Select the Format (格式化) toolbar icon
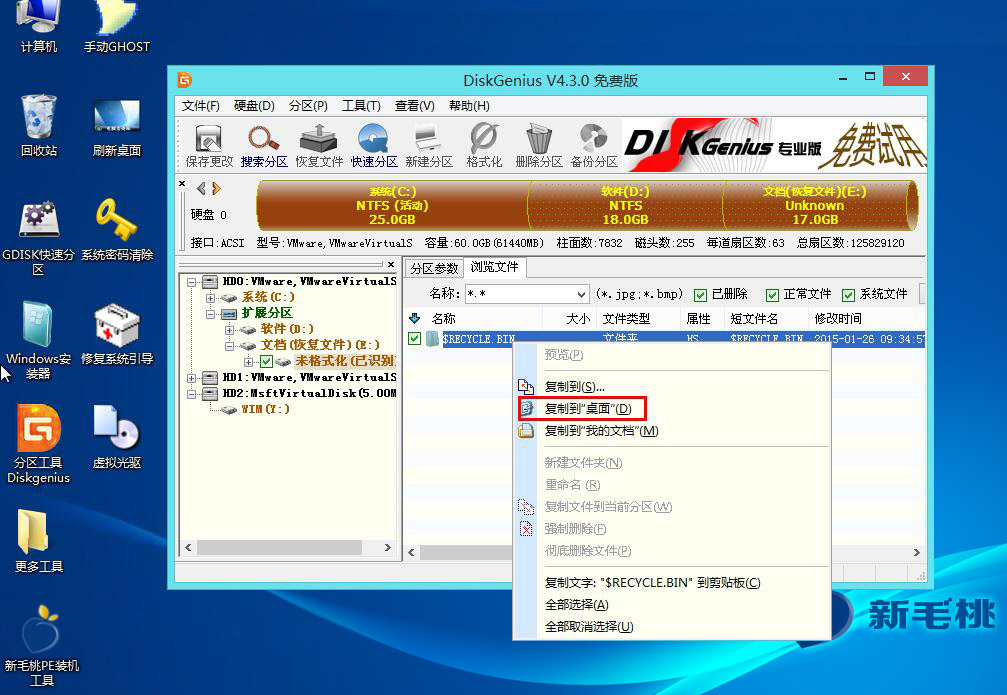This screenshot has height=695, width=1007. click(x=484, y=146)
